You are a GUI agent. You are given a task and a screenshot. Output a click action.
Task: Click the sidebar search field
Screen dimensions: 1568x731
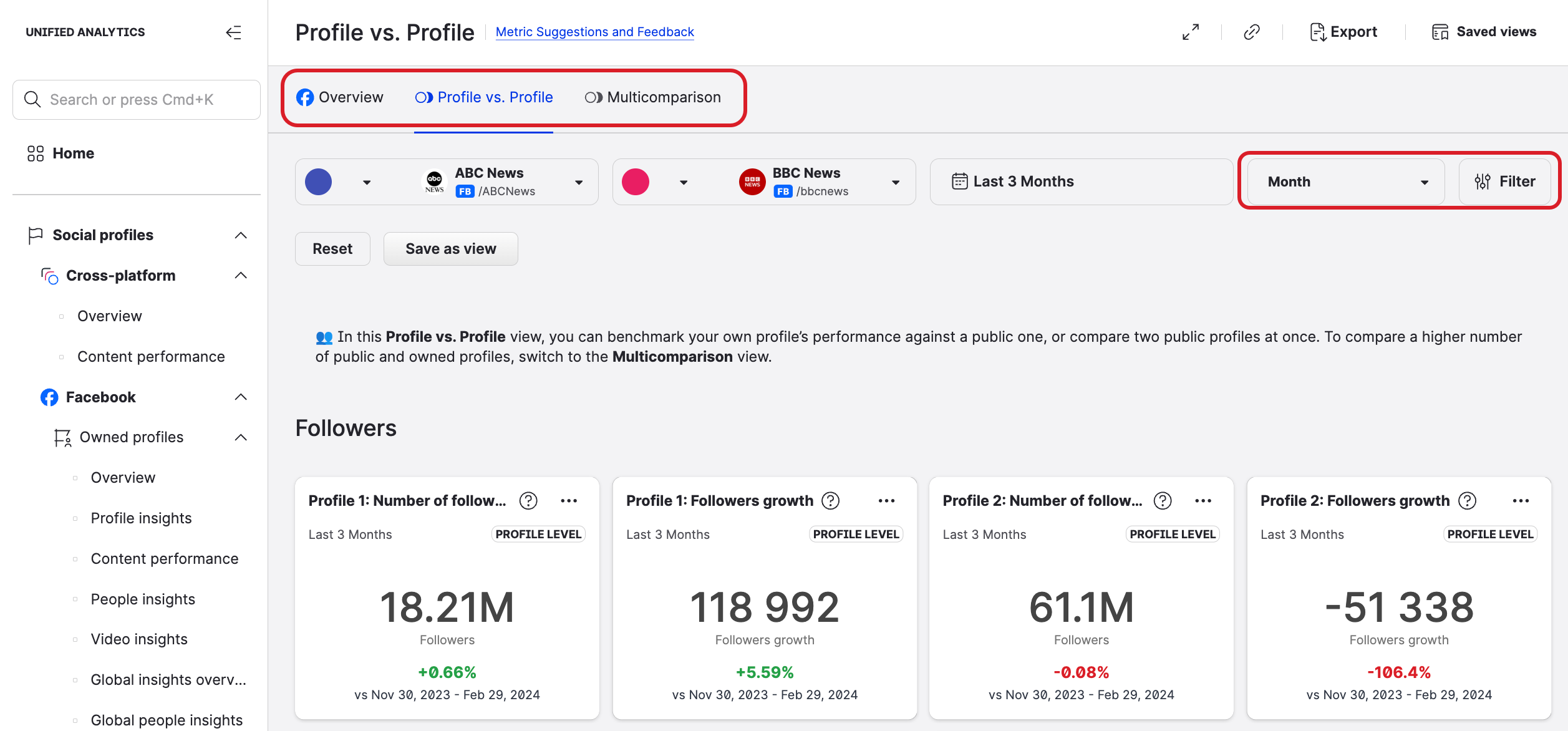pos(137,100)
